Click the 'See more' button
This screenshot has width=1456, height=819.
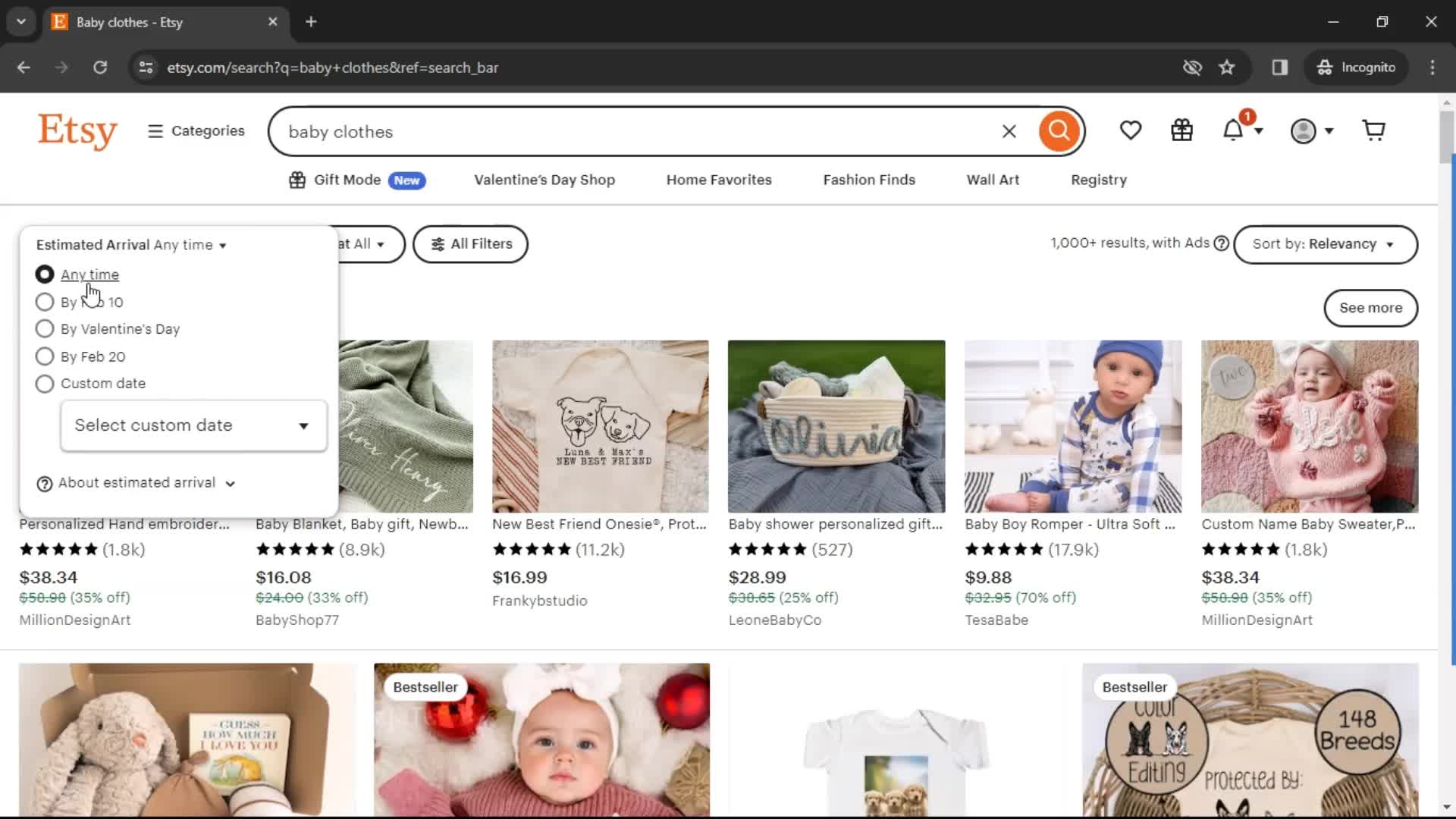[1371, 307]
